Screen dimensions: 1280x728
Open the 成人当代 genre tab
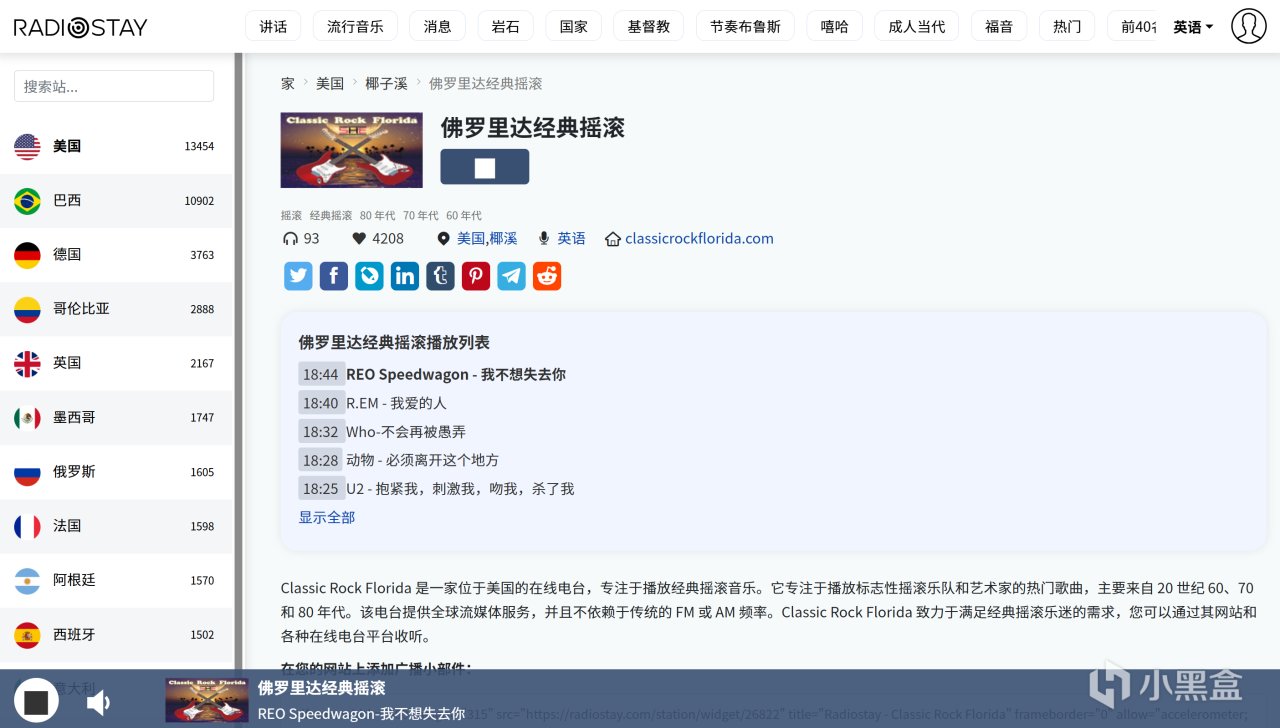coord(916,26)
